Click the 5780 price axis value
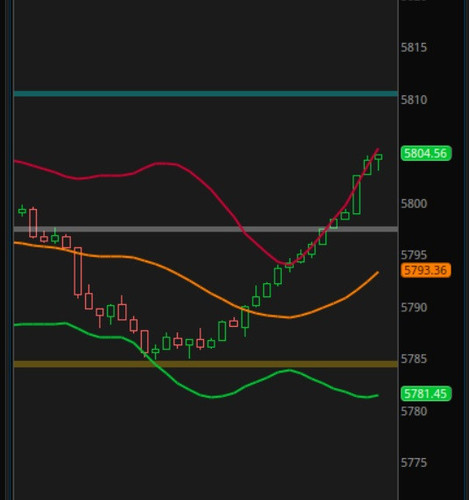The width and height of the screenshot is (469, 500). pos(414,411)
